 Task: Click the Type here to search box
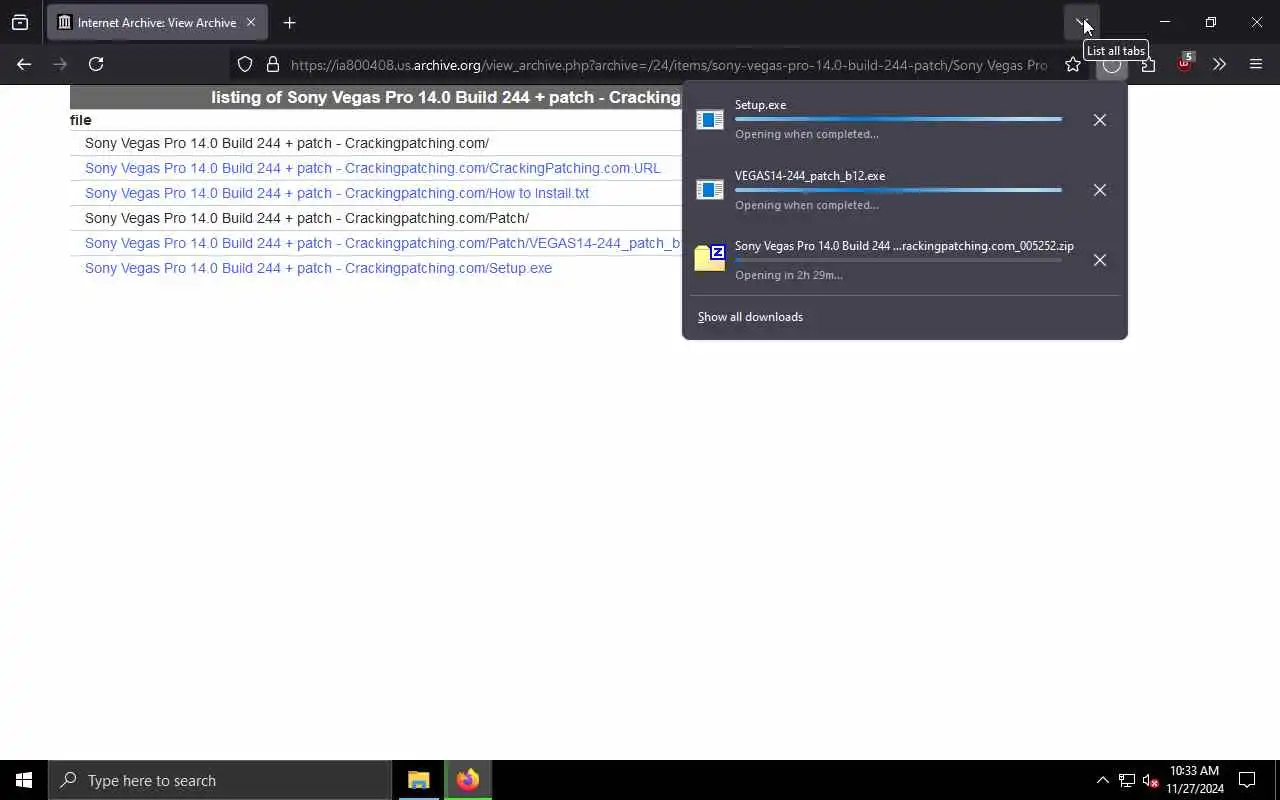click(220, 780)
